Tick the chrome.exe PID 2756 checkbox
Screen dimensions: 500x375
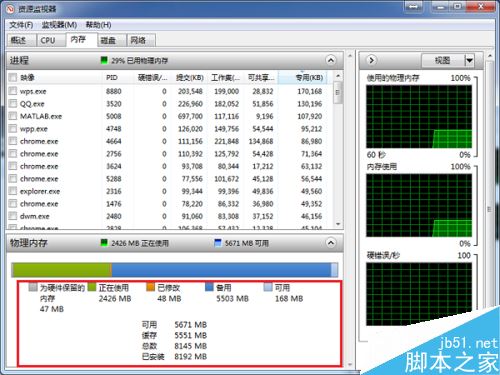[x=13, y=153]
